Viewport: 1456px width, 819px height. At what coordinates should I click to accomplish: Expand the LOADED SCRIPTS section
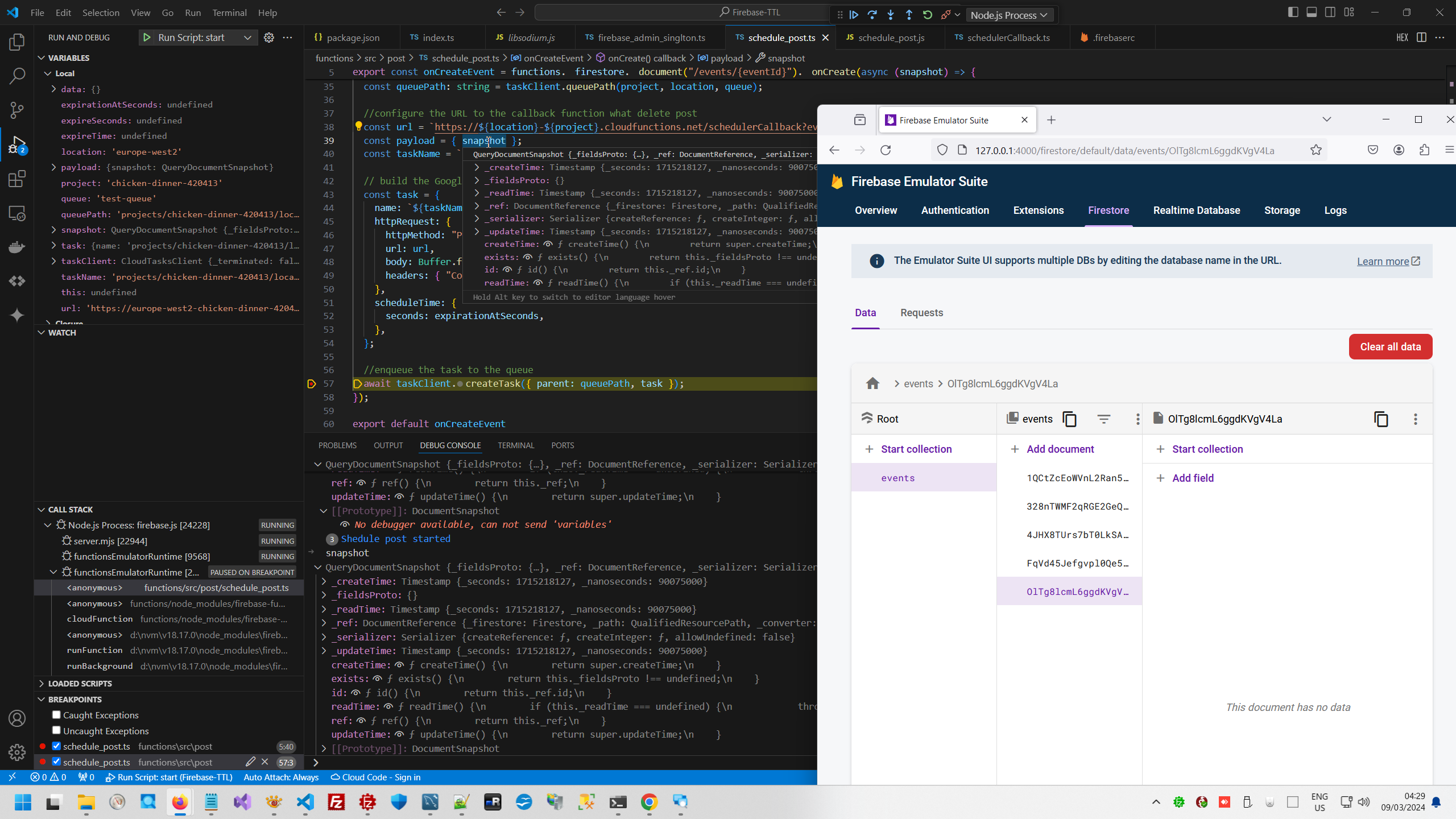pos(80,684)
